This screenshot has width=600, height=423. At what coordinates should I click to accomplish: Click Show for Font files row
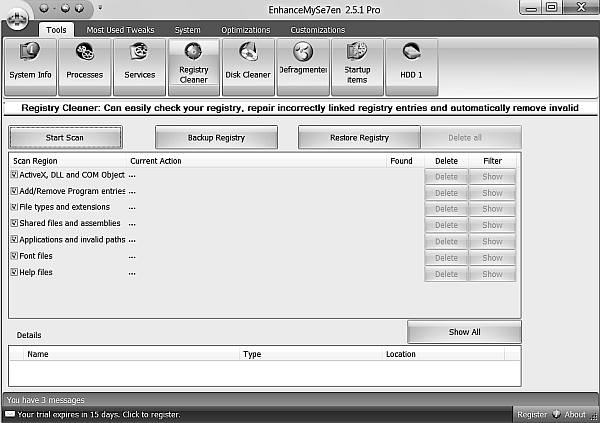[x=492, y=258]
